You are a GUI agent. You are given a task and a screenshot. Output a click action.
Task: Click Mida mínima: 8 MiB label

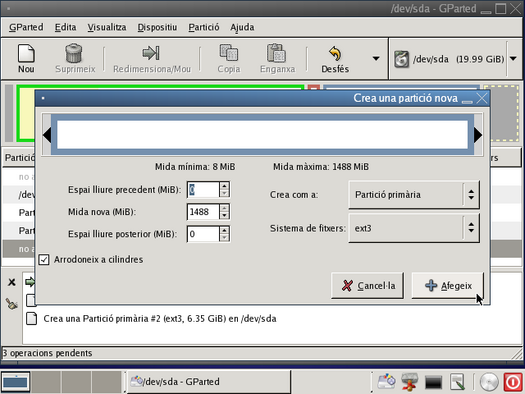tap(195, 167)
